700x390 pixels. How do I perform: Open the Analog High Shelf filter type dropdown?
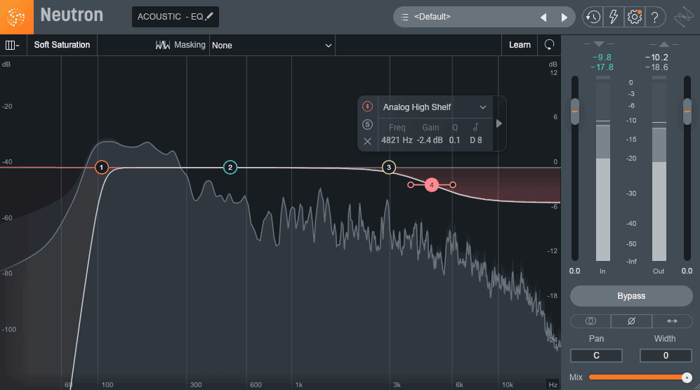(435, 107)
